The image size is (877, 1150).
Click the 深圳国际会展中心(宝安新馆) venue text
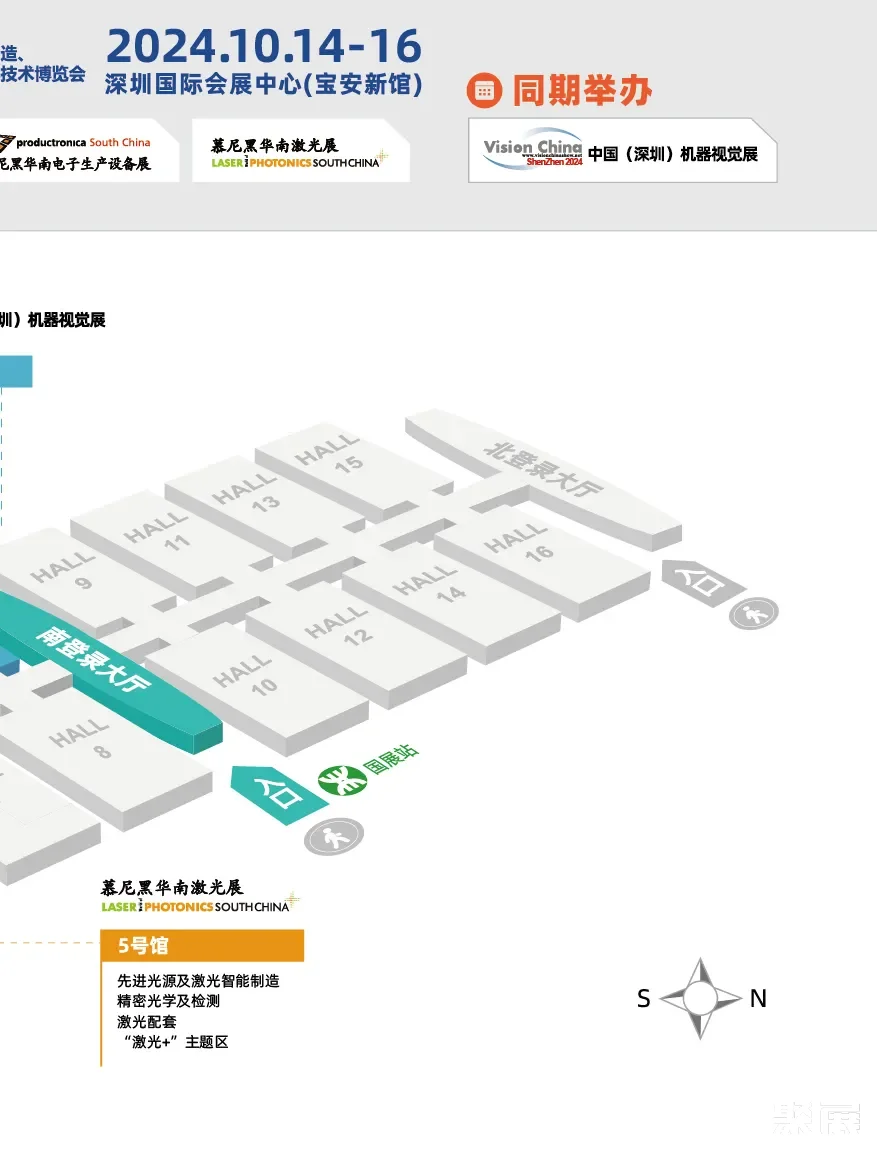click(264, 85)
